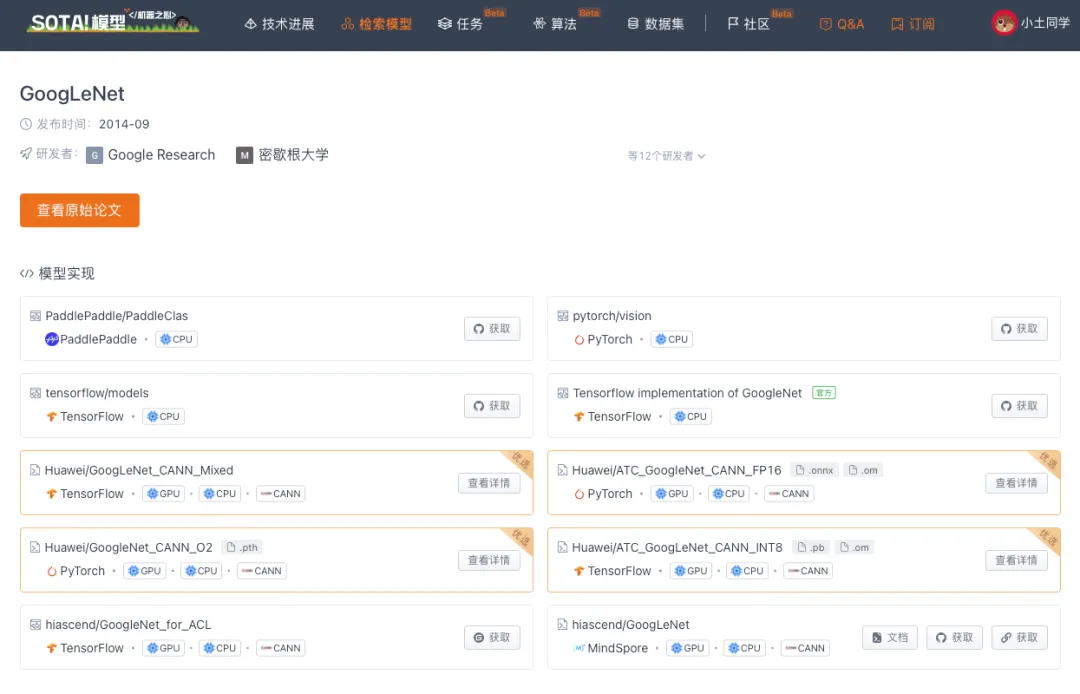Click 获取 button for tensorflow/models

tap(492, 406)
